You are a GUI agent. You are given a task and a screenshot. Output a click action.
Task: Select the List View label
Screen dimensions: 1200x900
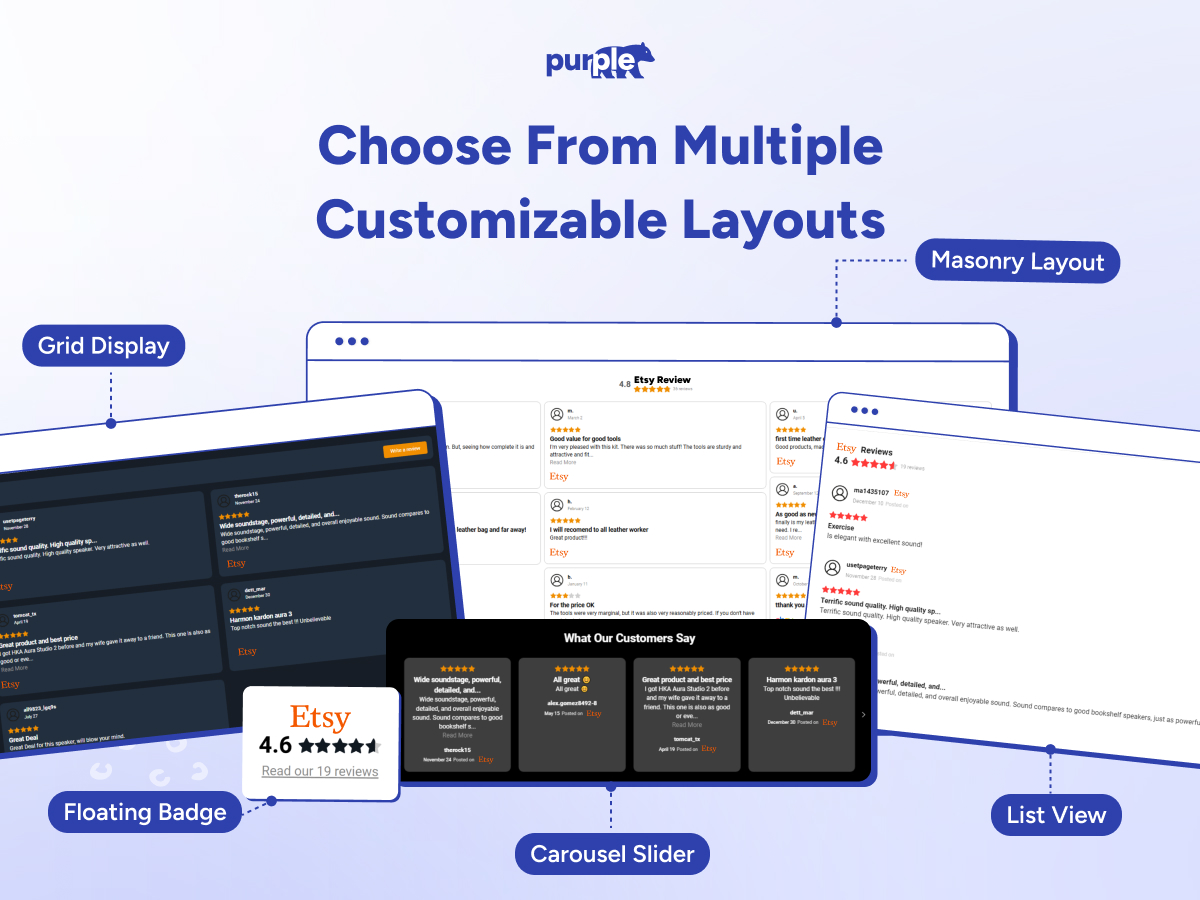(1056, 815)
